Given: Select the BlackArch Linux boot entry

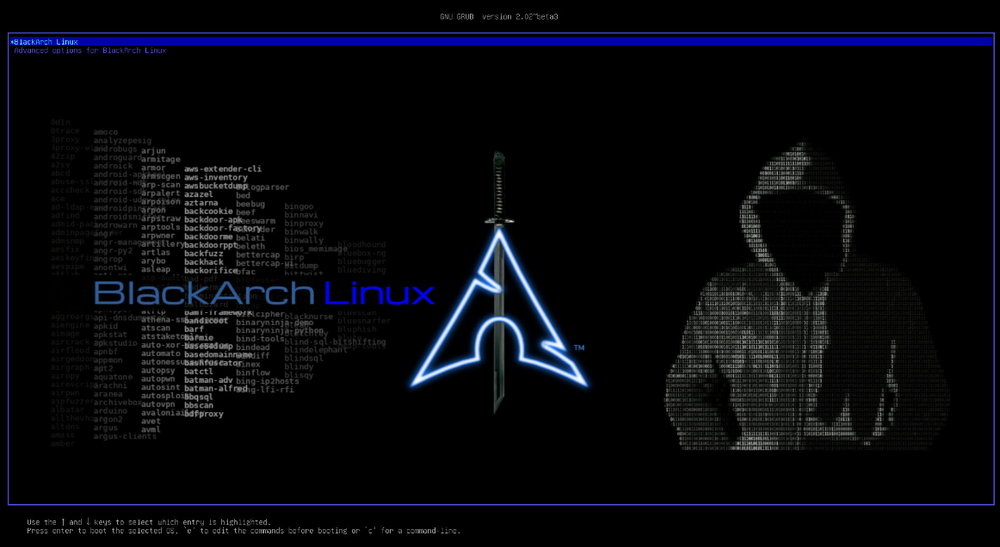Looking at the screenshot, I should (x=501, y=41).
